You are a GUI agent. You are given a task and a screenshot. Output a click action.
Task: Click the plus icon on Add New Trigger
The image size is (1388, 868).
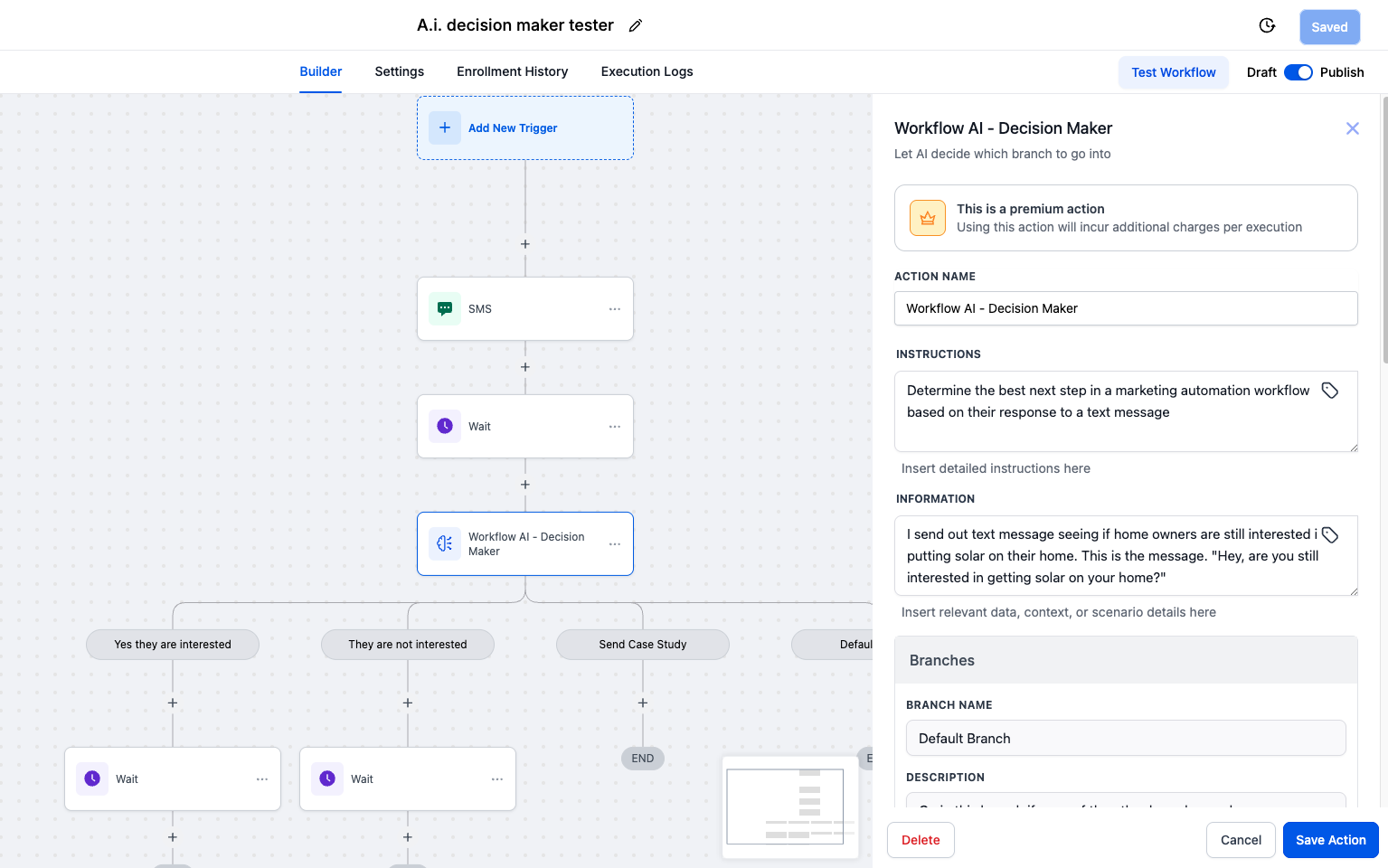(x=444, y=127)
